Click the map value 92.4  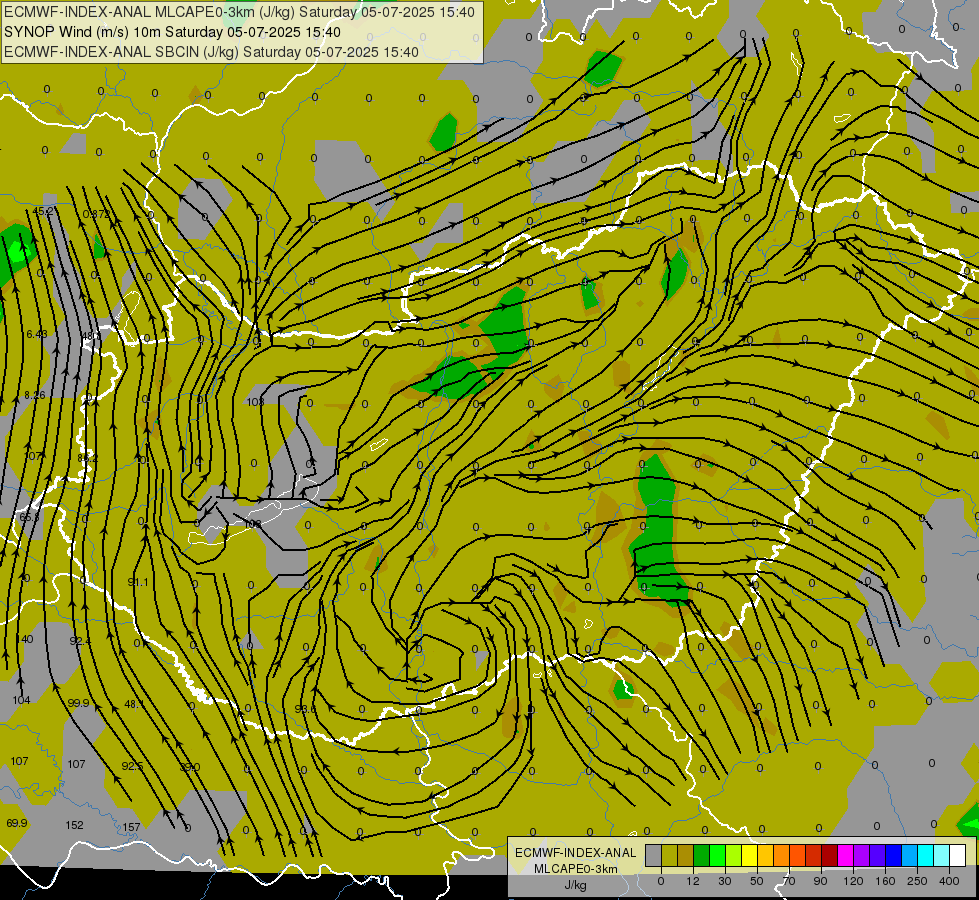coord(80,641)
